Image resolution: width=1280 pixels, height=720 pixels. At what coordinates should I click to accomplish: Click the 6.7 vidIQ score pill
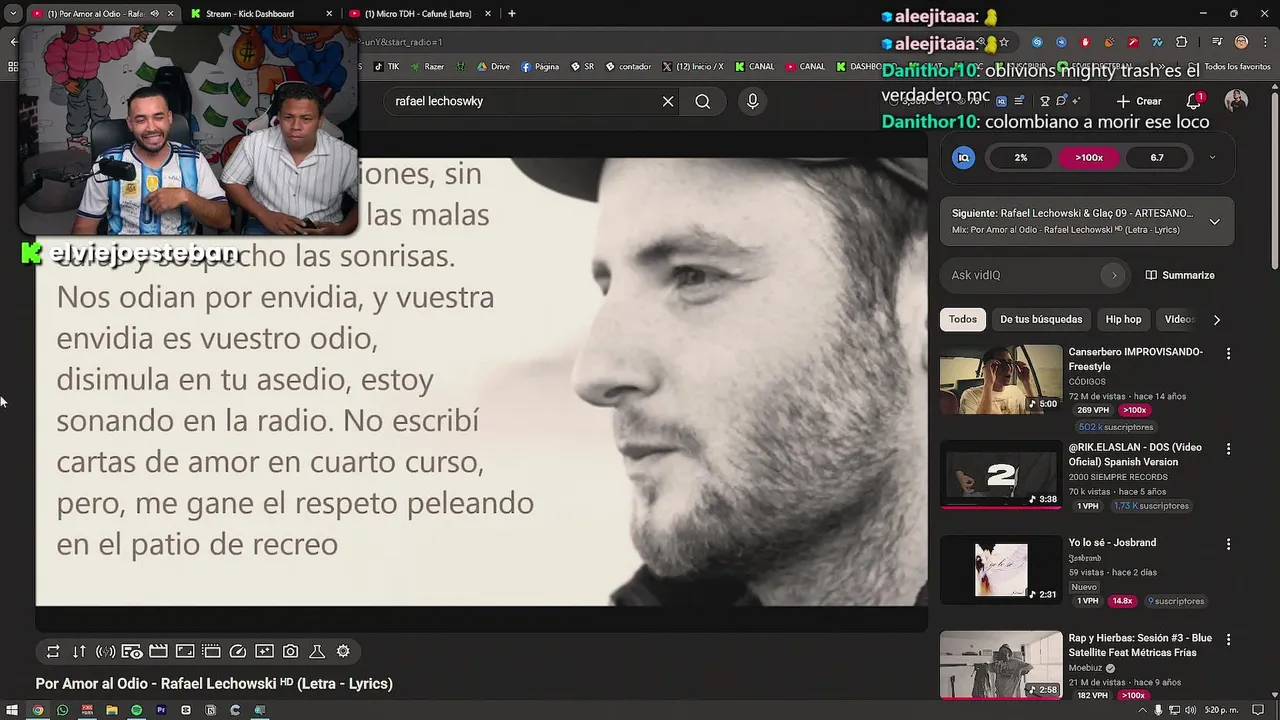coord(1157,157)
